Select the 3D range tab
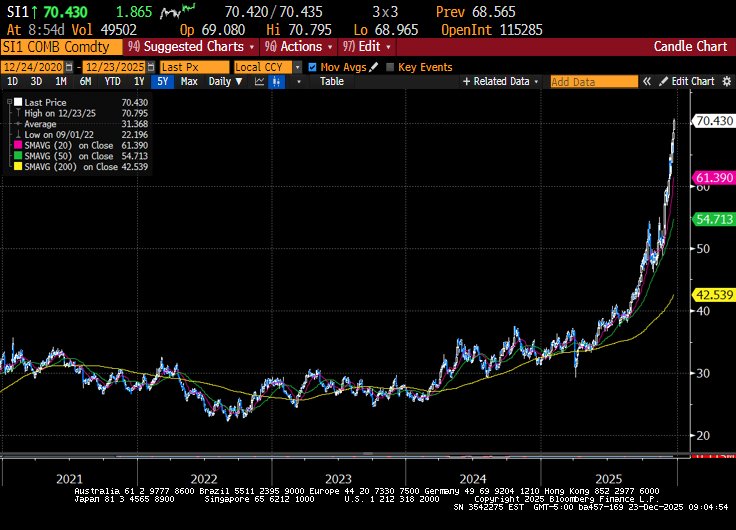Viewport: 736px width, 530px height. tap(36, 82)
